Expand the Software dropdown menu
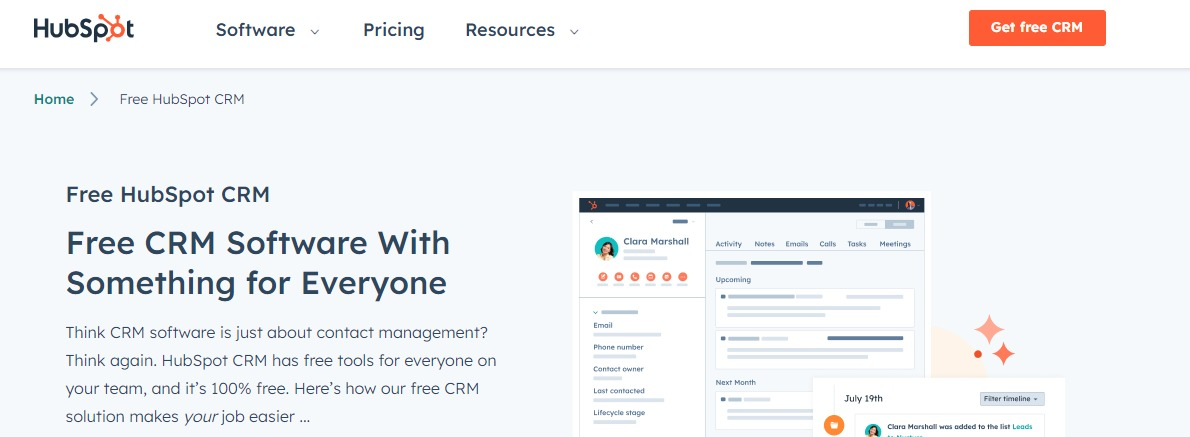Screen dimensions: 1190x437 pos(267,30)
